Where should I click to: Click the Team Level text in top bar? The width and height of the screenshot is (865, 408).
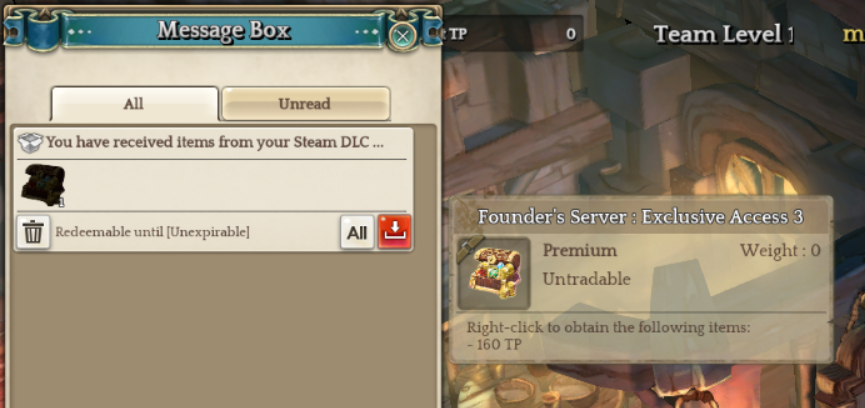pyautogui.click(x=724, y=34)
